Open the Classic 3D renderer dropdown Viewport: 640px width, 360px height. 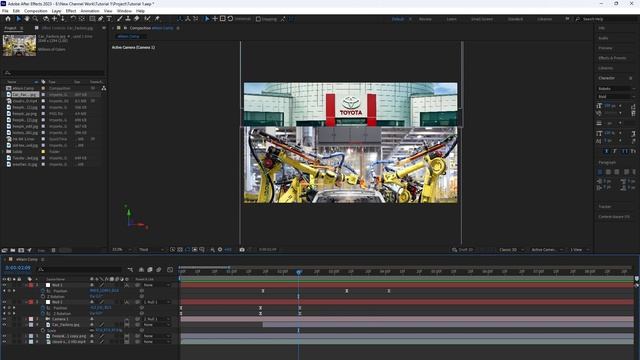point(511,250)
